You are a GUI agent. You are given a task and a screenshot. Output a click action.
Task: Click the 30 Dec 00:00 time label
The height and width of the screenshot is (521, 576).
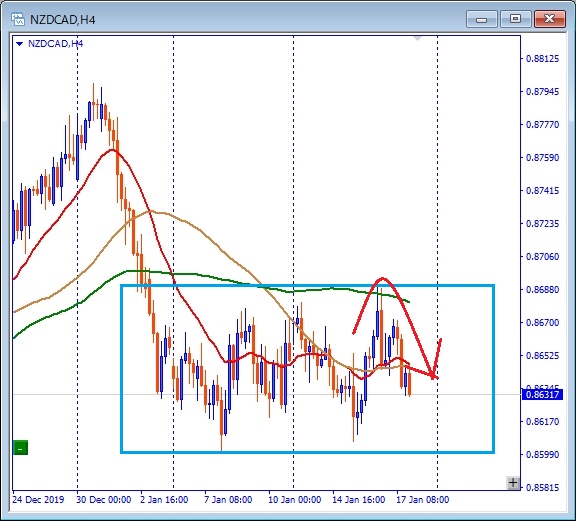point(104,500)
